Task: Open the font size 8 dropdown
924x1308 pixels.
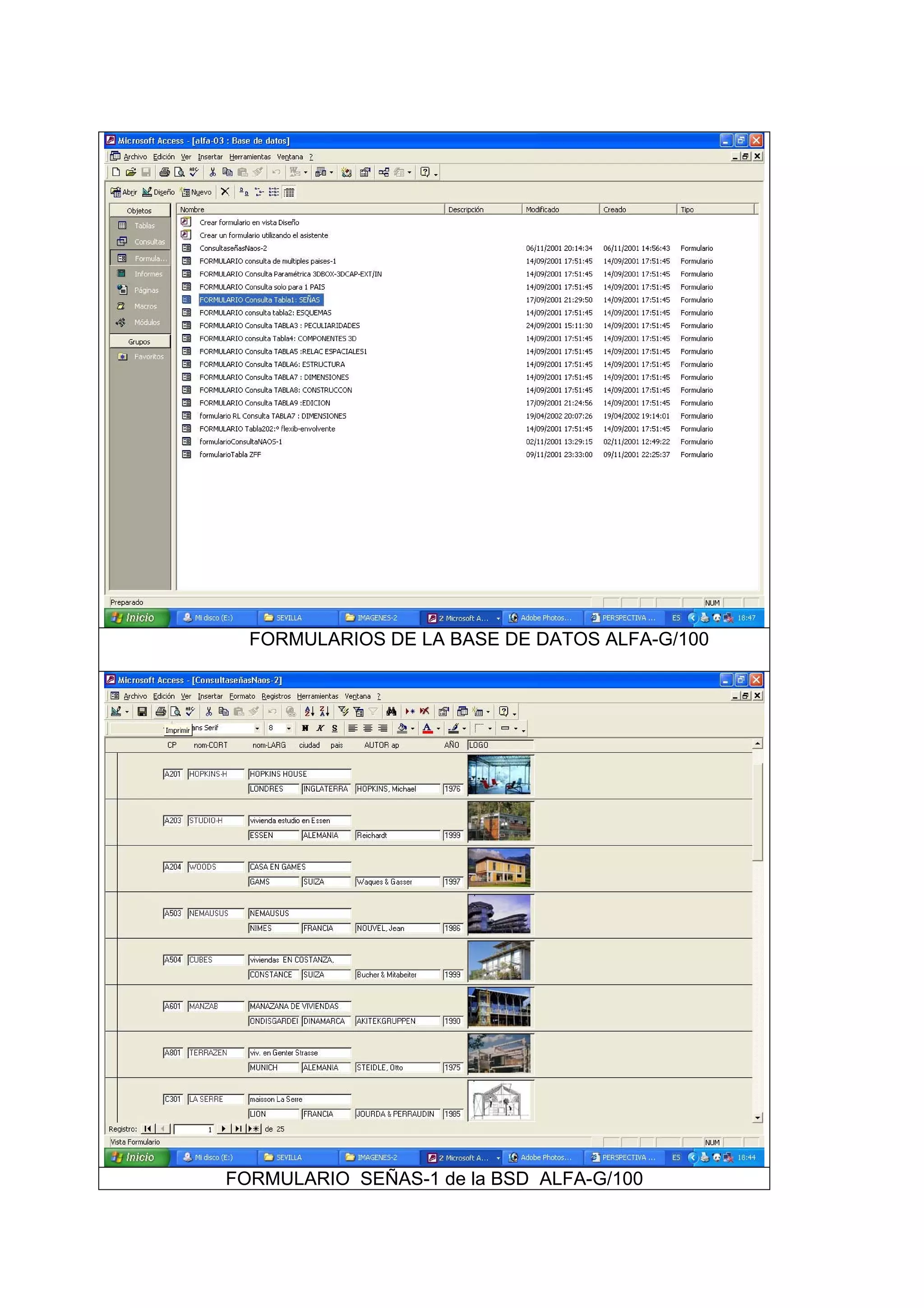Action: point(289,728)
